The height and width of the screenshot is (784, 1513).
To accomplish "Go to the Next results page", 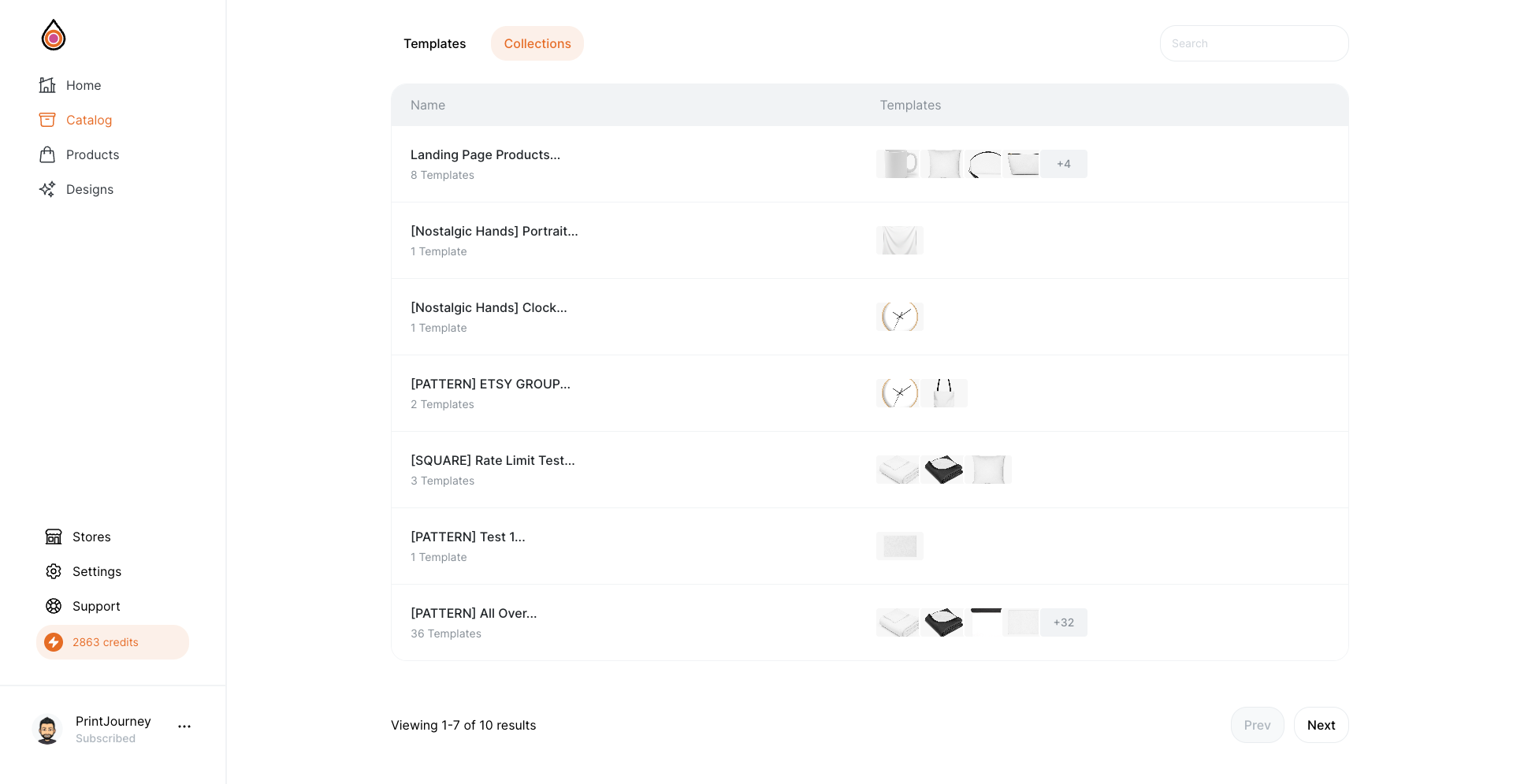I will point(1322,725).
